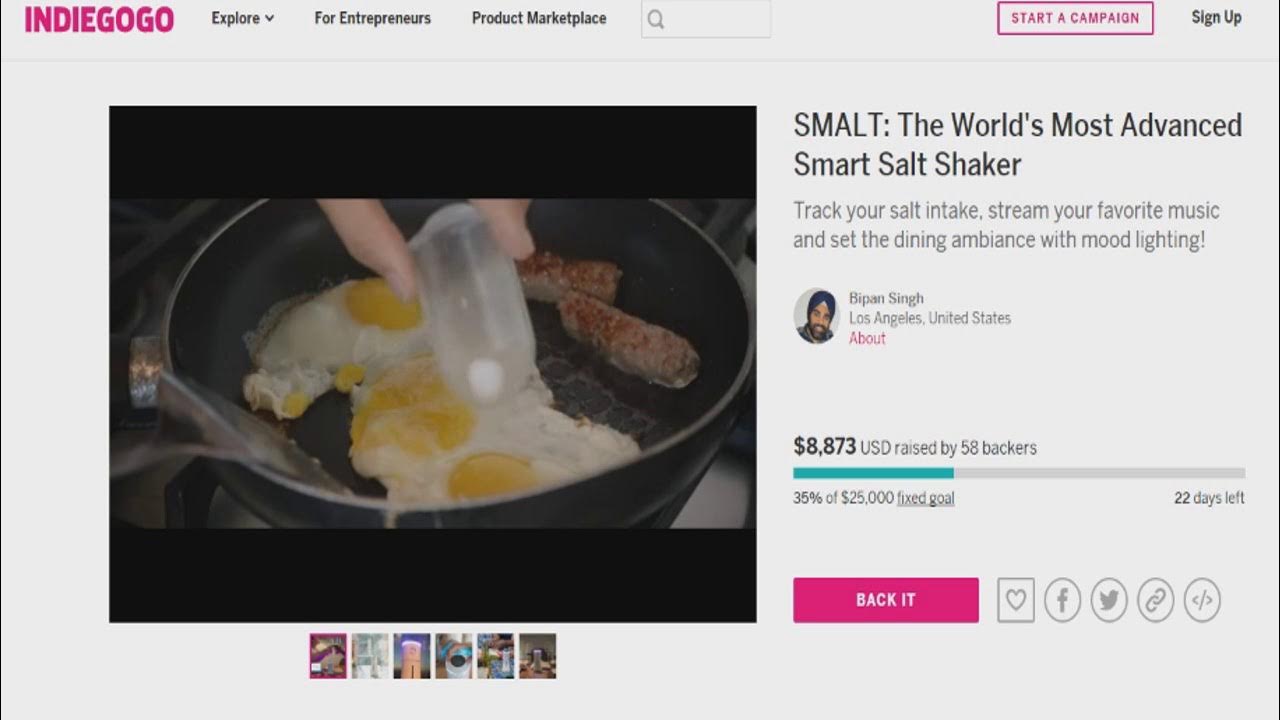Click Bipan Singh's profile picture
The height and width of the screenshot is (720, 1280).
pos(815,316)
